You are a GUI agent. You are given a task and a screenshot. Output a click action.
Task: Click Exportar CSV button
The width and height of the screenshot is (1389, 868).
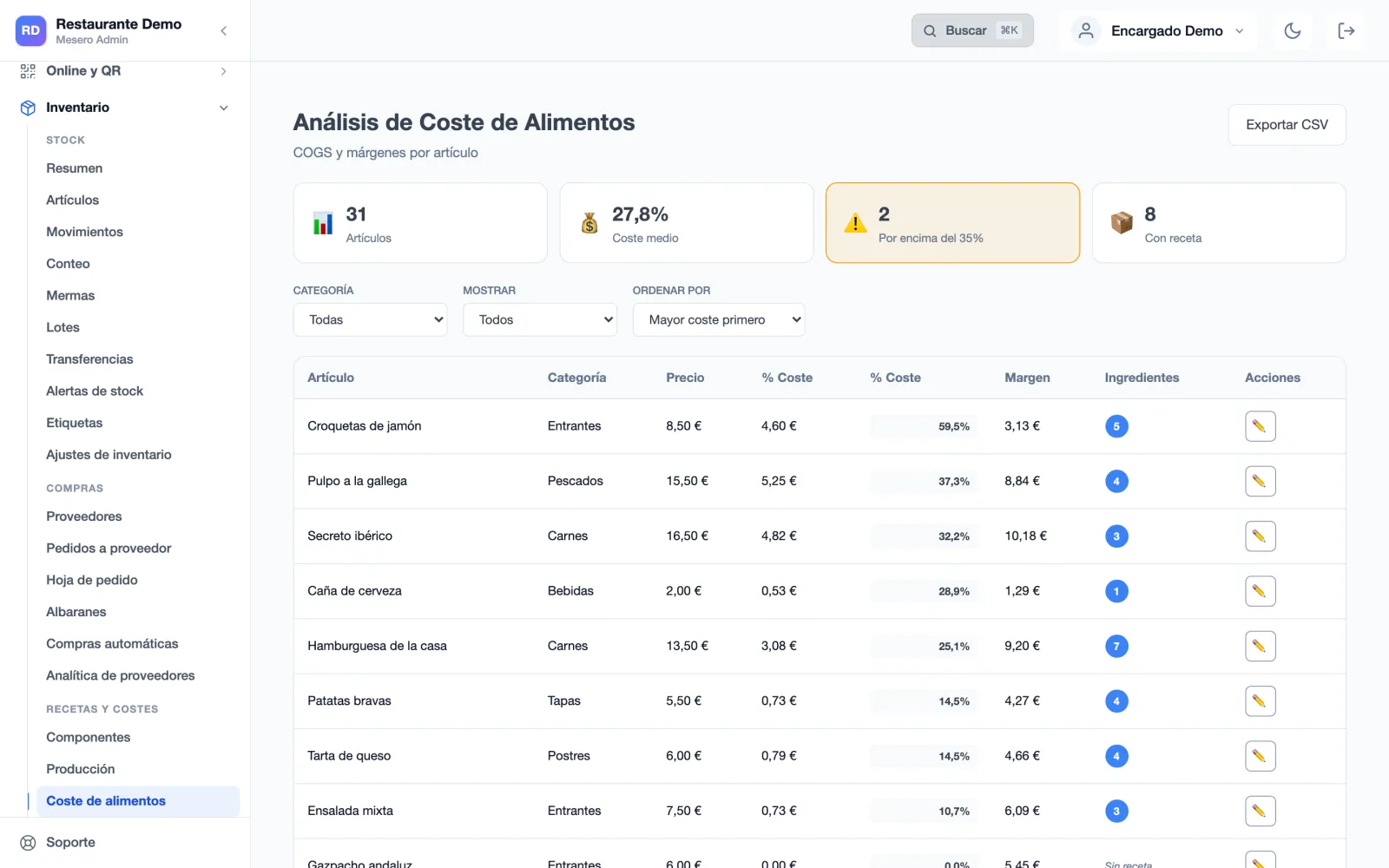pos(1287,125)
